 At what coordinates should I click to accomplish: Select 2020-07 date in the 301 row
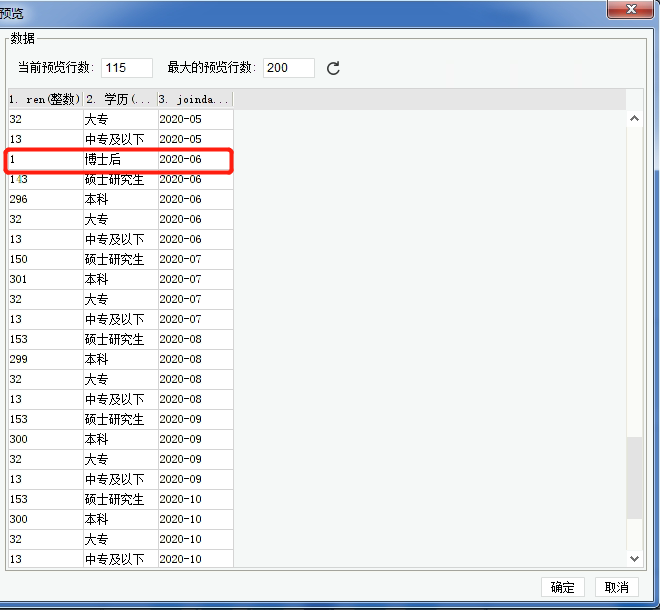196,279
